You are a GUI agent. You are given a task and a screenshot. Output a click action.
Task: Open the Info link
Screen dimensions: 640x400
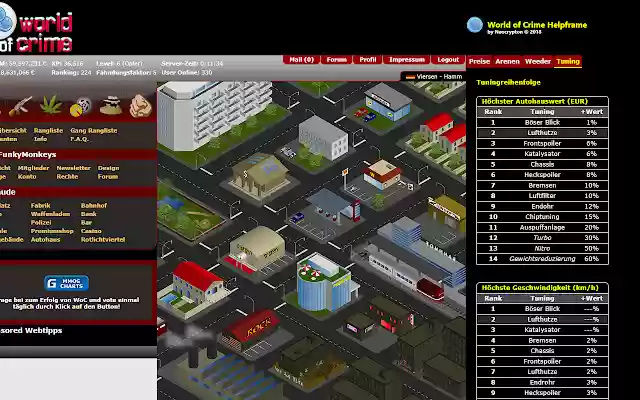click(x=40, y=139)
